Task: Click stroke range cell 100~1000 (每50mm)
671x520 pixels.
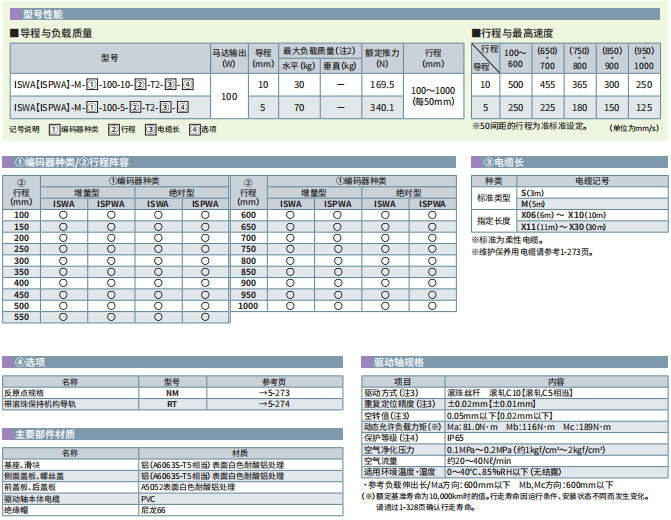Action: click(433, 96)
